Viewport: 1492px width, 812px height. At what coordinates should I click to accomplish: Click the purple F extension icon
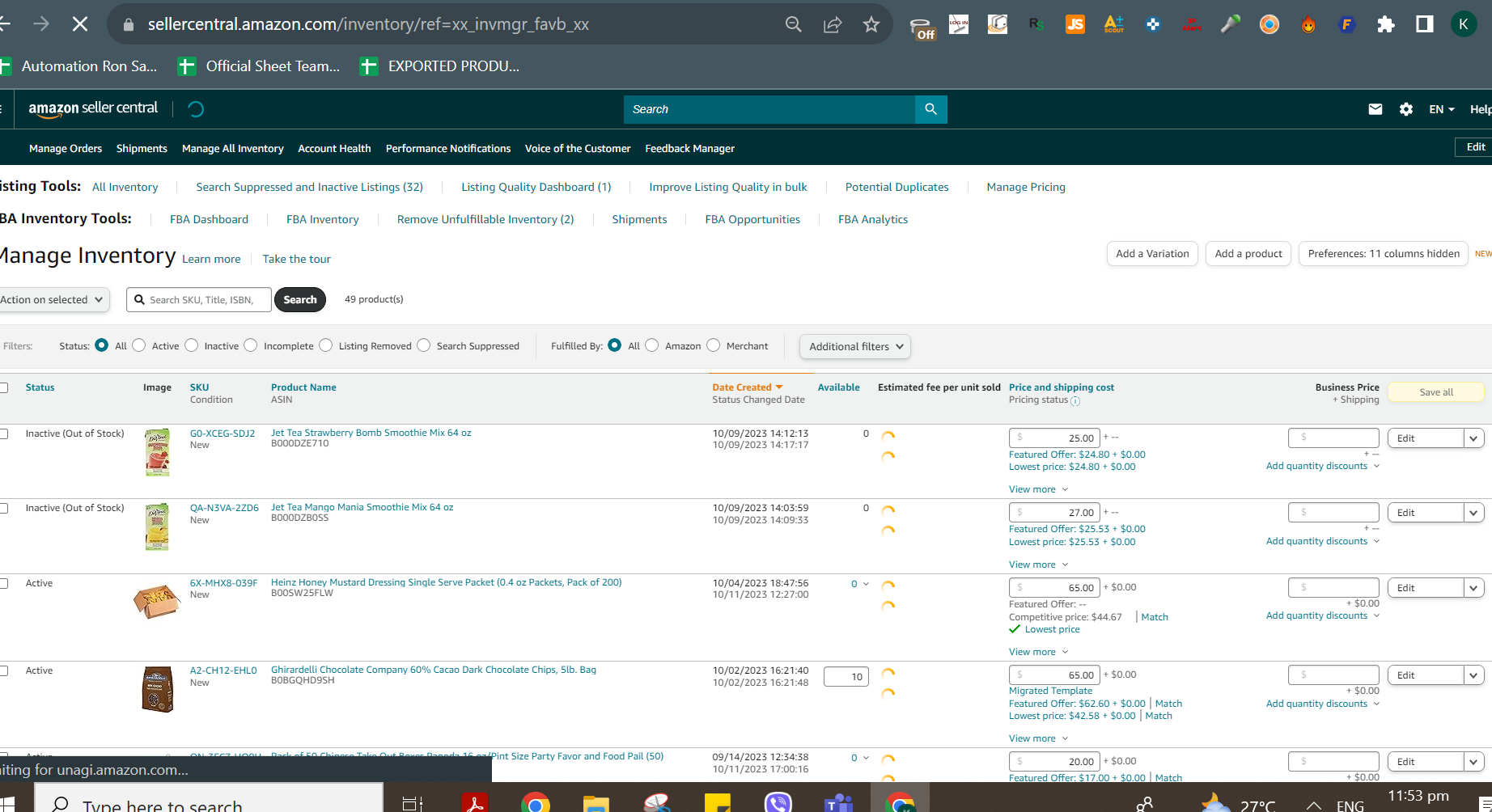click(x=1347, y=24)
